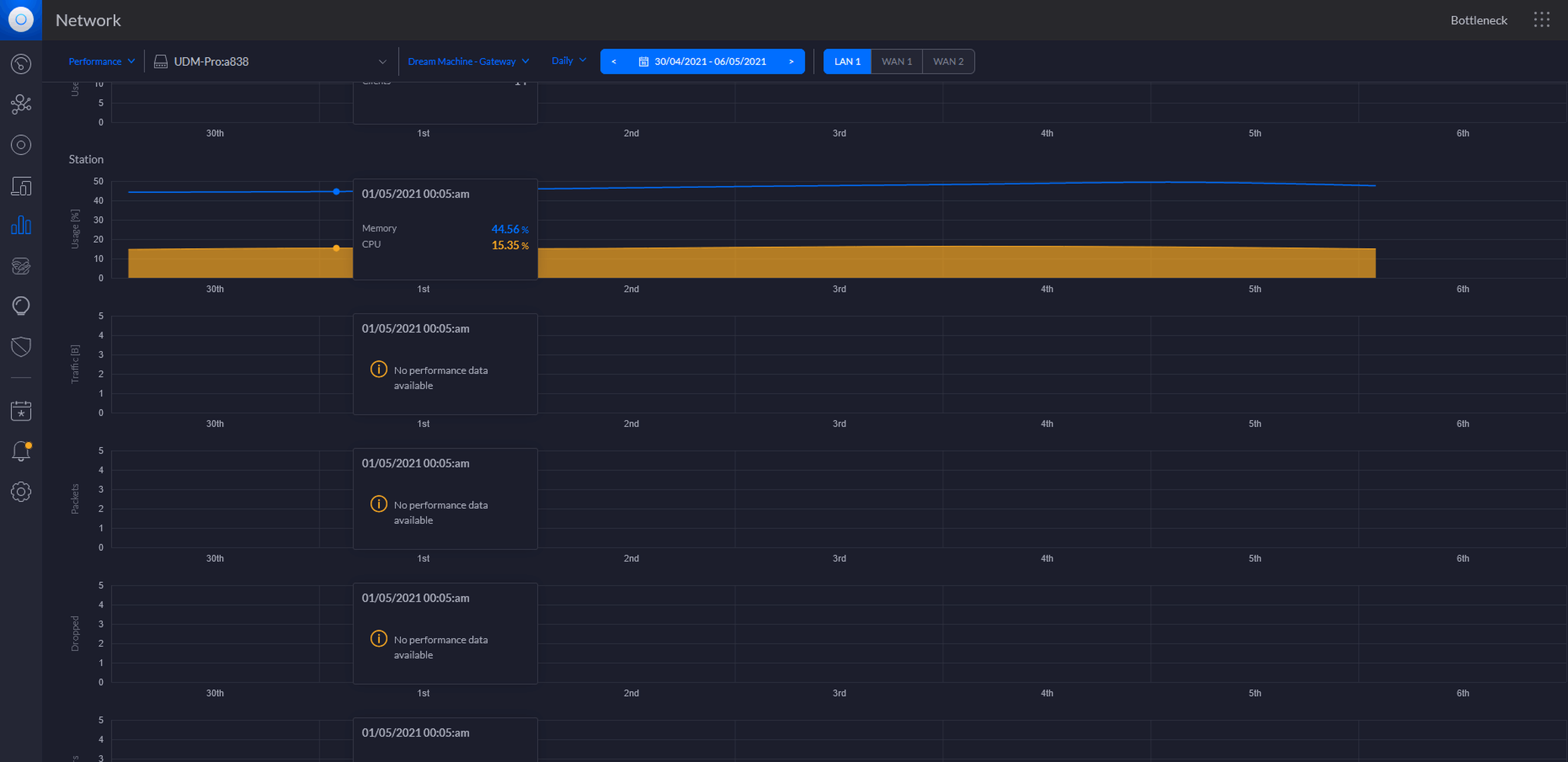Viewport: 1568px width, 762px height.
Task: Expand the Performance dropdown
Action: 101,61
